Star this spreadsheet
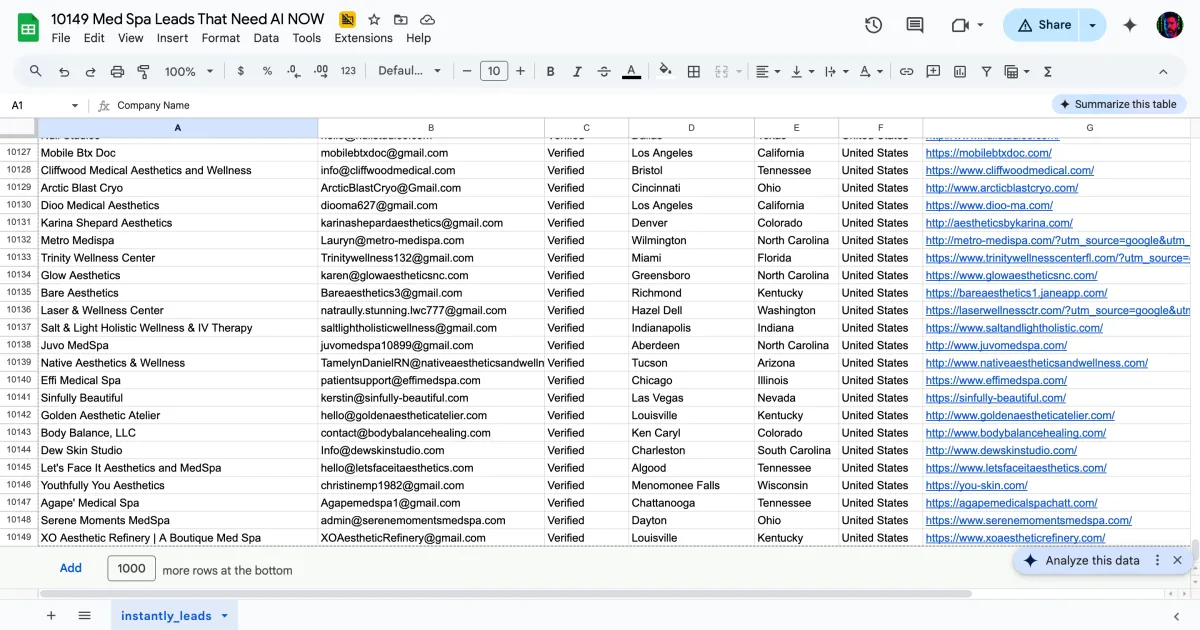 pos(374,19)
